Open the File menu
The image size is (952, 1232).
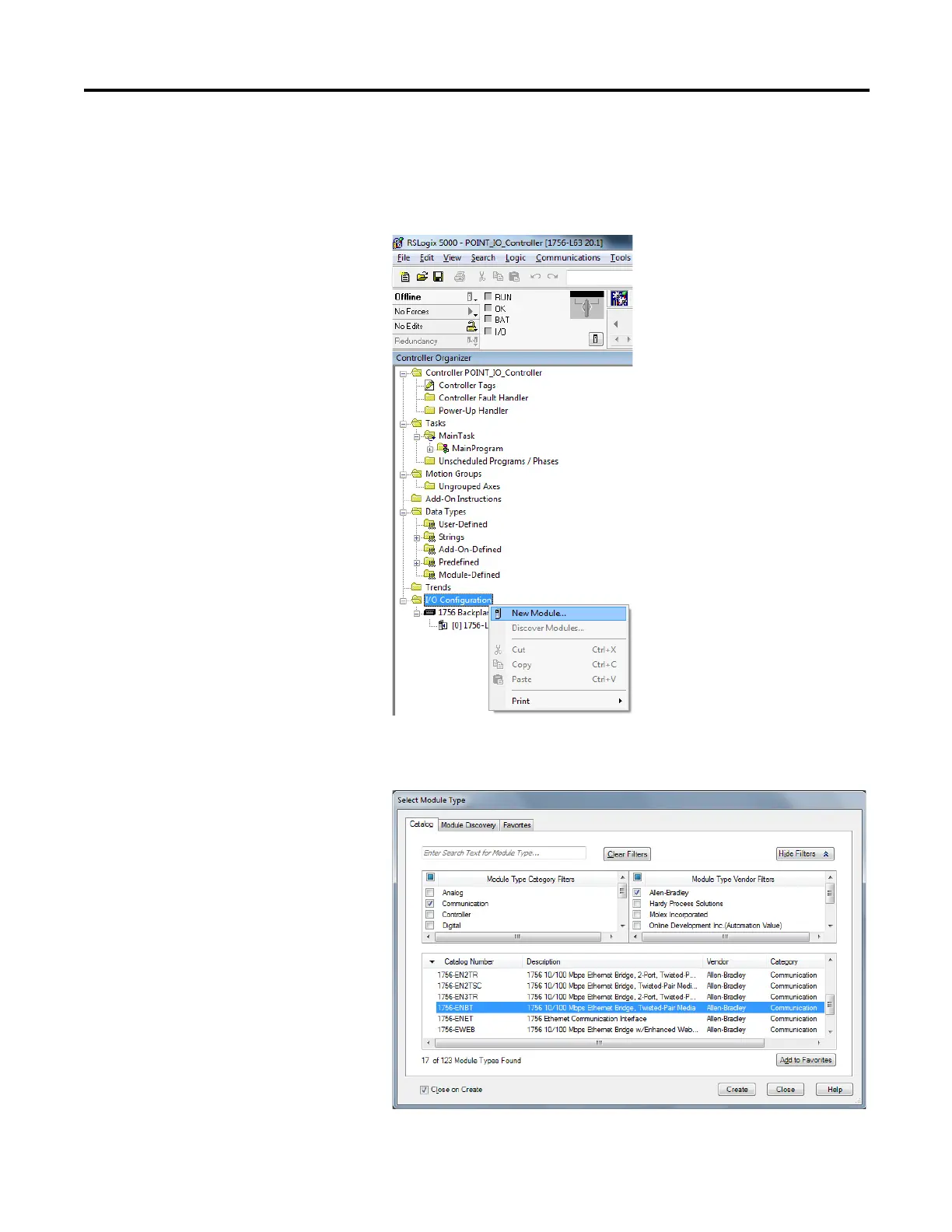404,257
